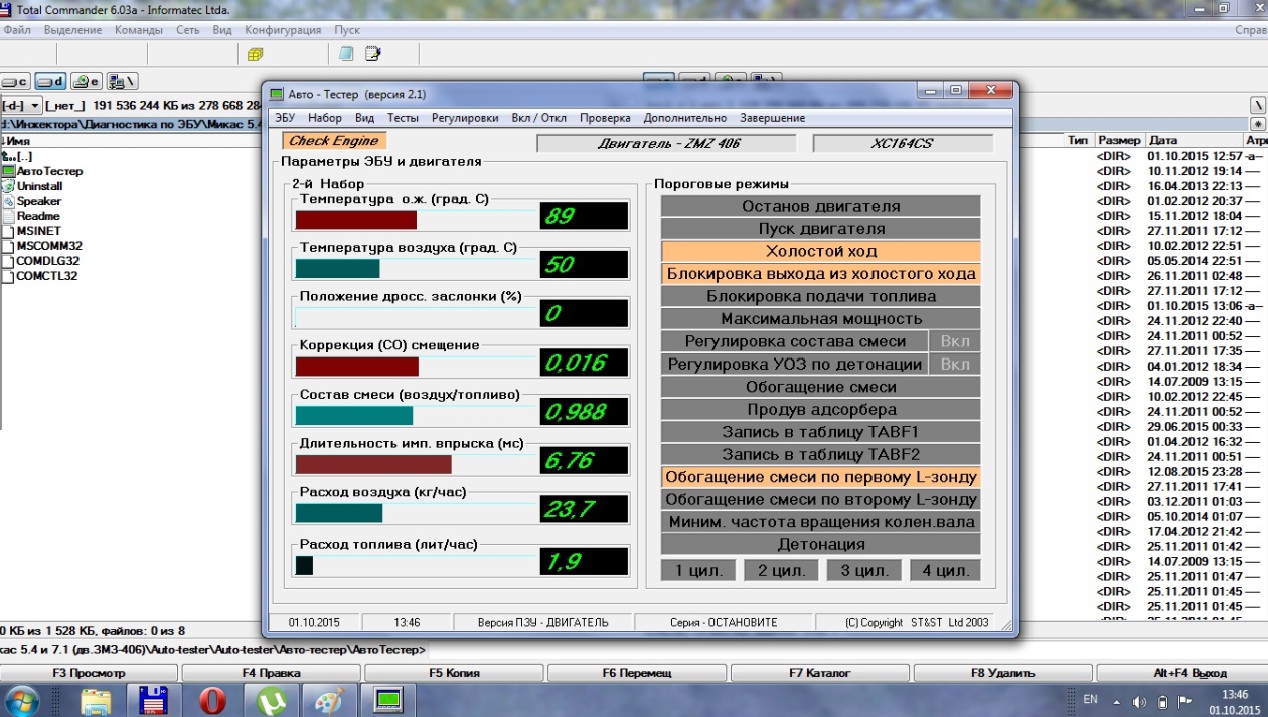Open the Проверка menu
1268x717 pixels.
[606, 118]
